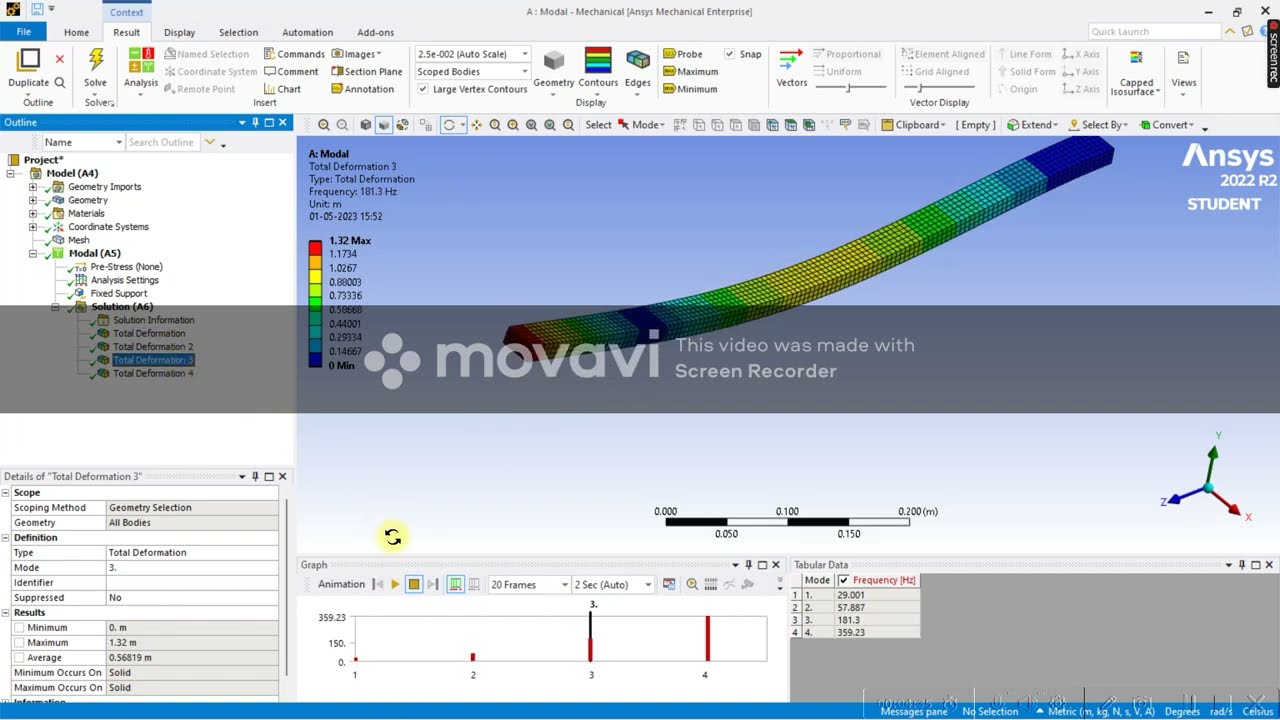Stop the animation

click(x=413, y=584)
